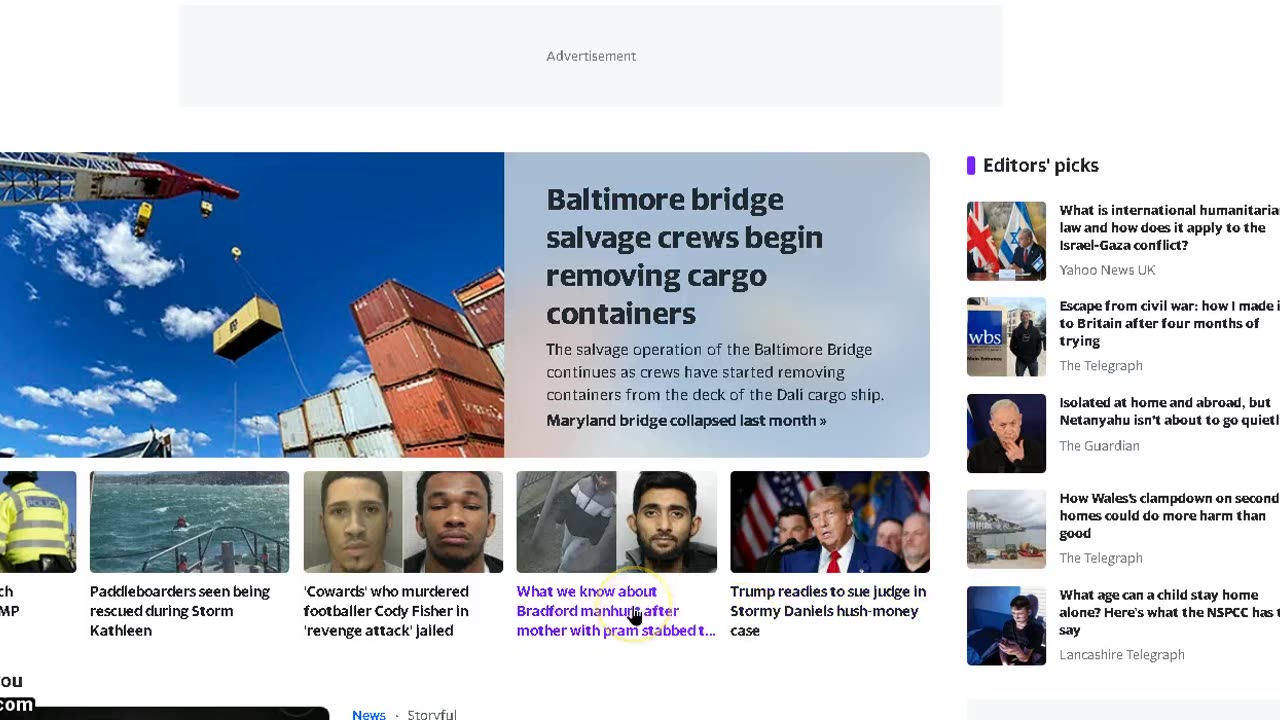Open 'Cowards who murdered footballer Cody Fisher' story
This screenshot has width=1280, height=720.
click(386, 611)
